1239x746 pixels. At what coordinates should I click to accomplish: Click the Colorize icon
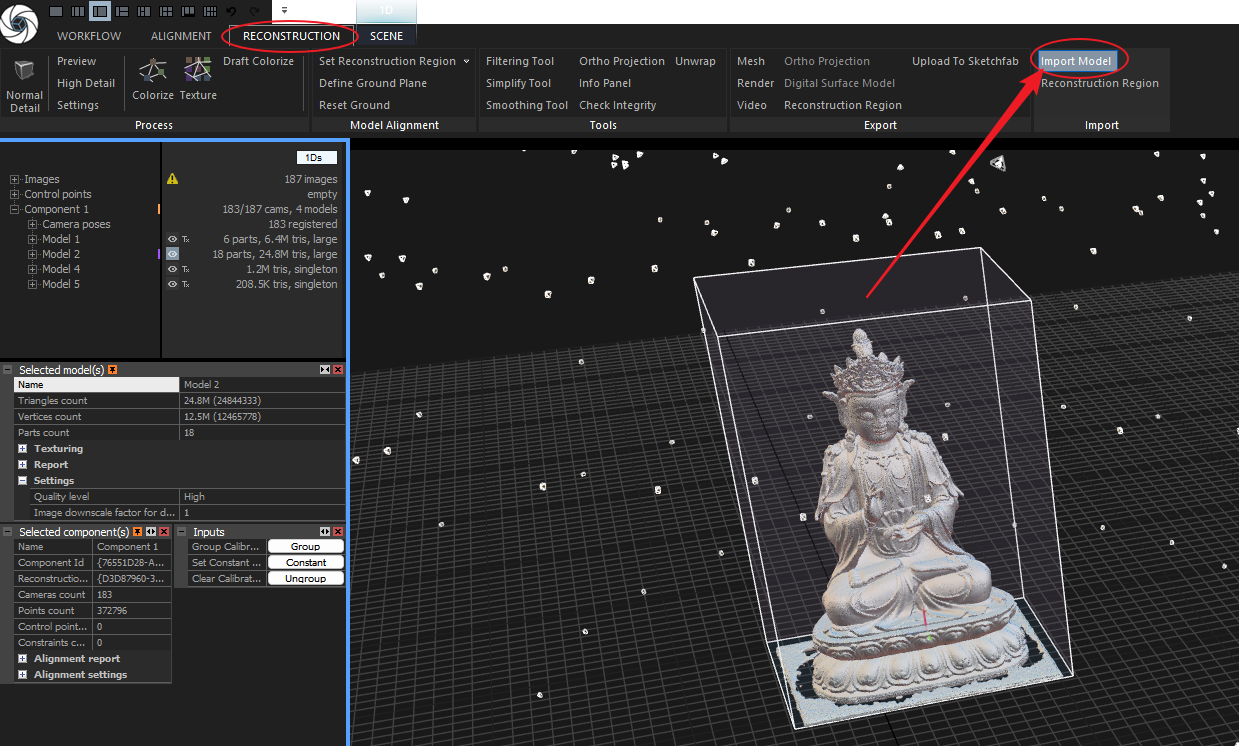[152, 72]
